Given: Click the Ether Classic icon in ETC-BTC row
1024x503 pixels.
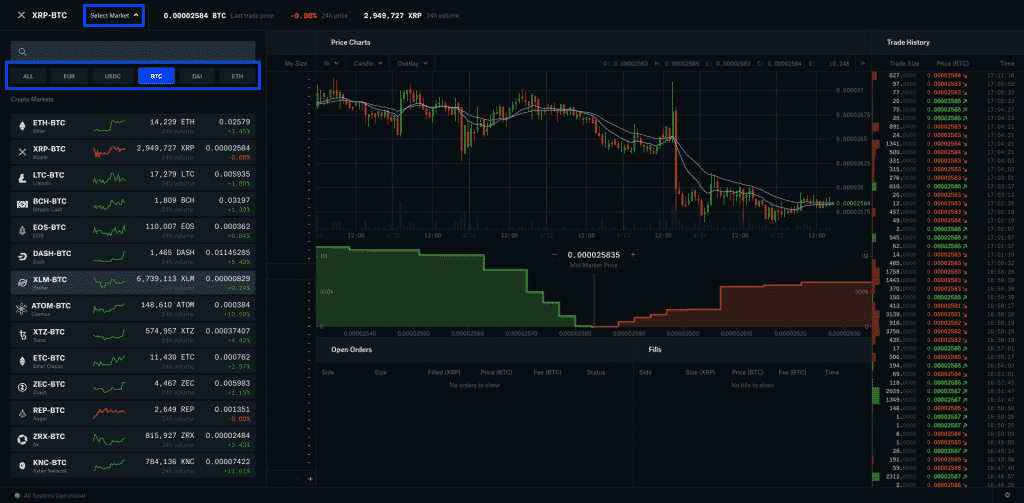Looking at the screenshot, I should [x=22, y=361].
